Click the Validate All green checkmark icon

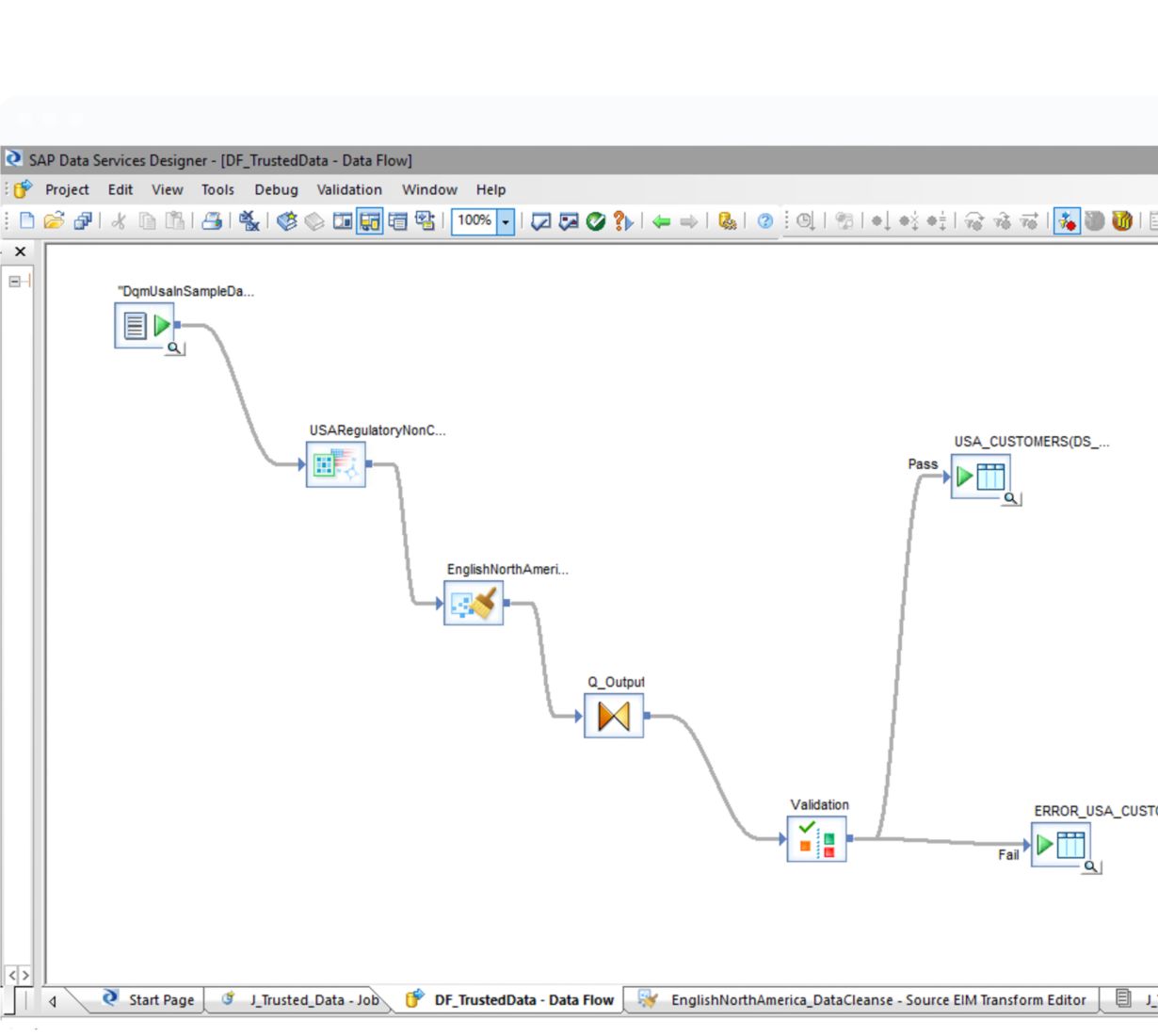(x=595, y=221)
